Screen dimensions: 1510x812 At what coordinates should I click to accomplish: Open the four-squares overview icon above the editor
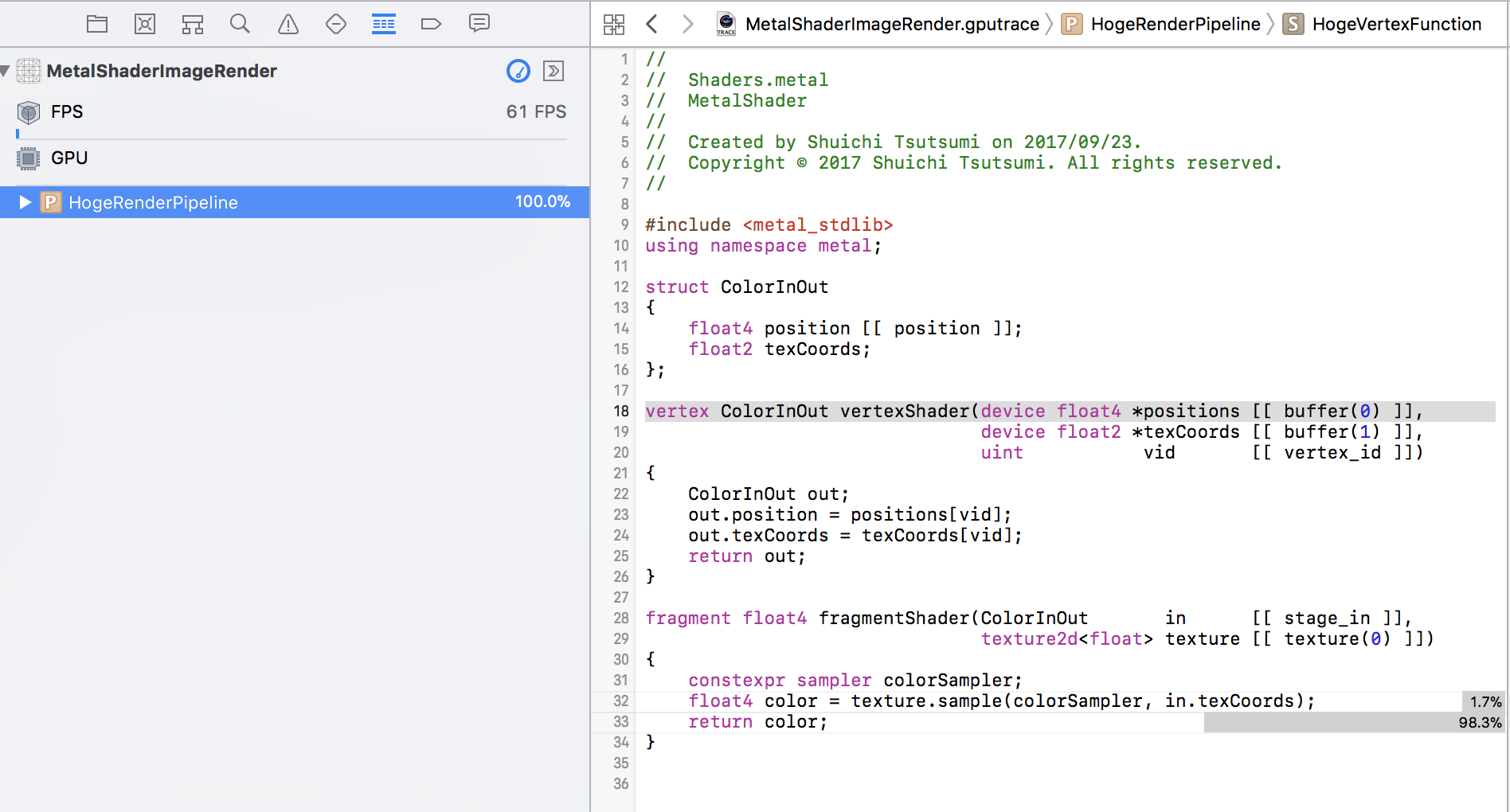(x=614, y=24)
